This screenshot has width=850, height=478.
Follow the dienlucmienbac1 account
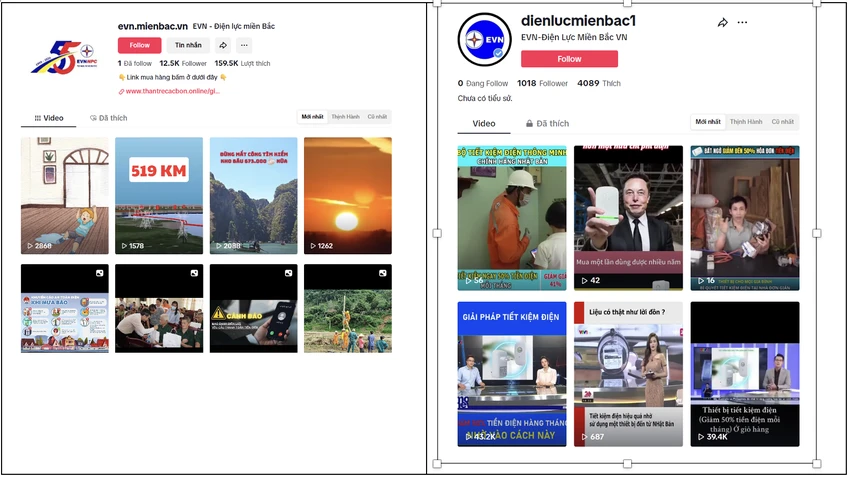[x=569, y=59]
